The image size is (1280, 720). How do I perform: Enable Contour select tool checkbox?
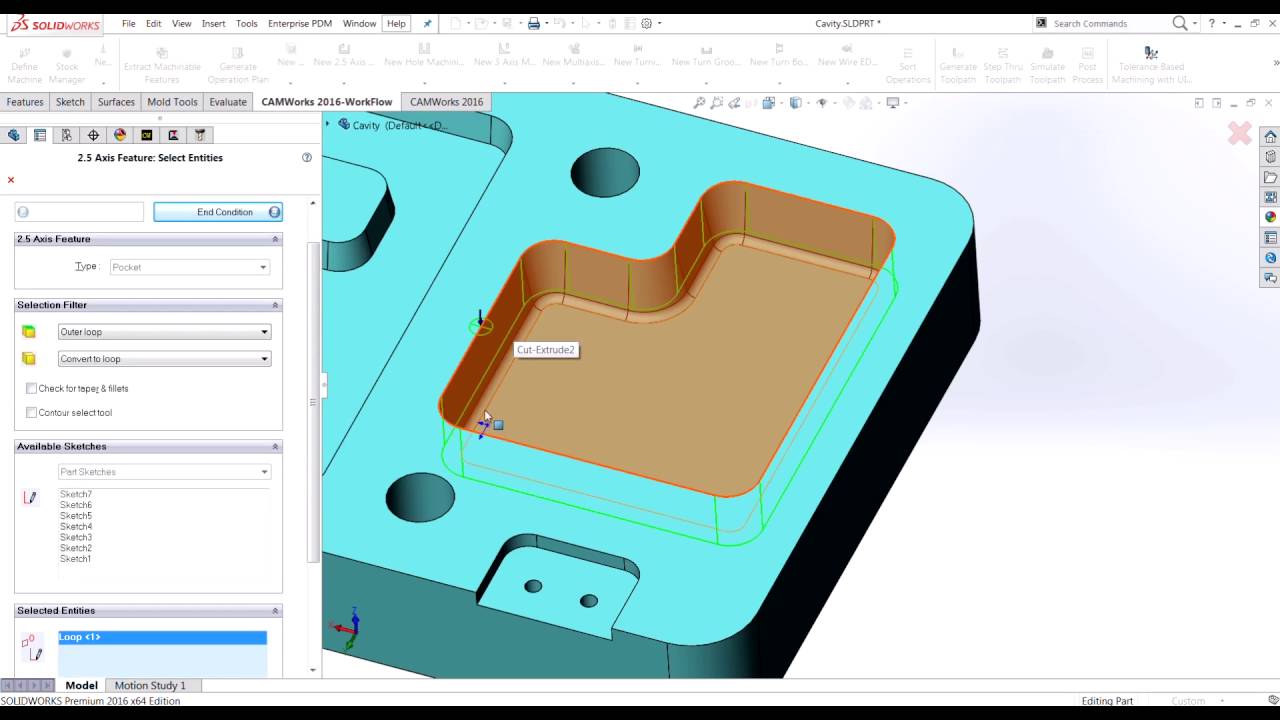click(x=31, y=412)
